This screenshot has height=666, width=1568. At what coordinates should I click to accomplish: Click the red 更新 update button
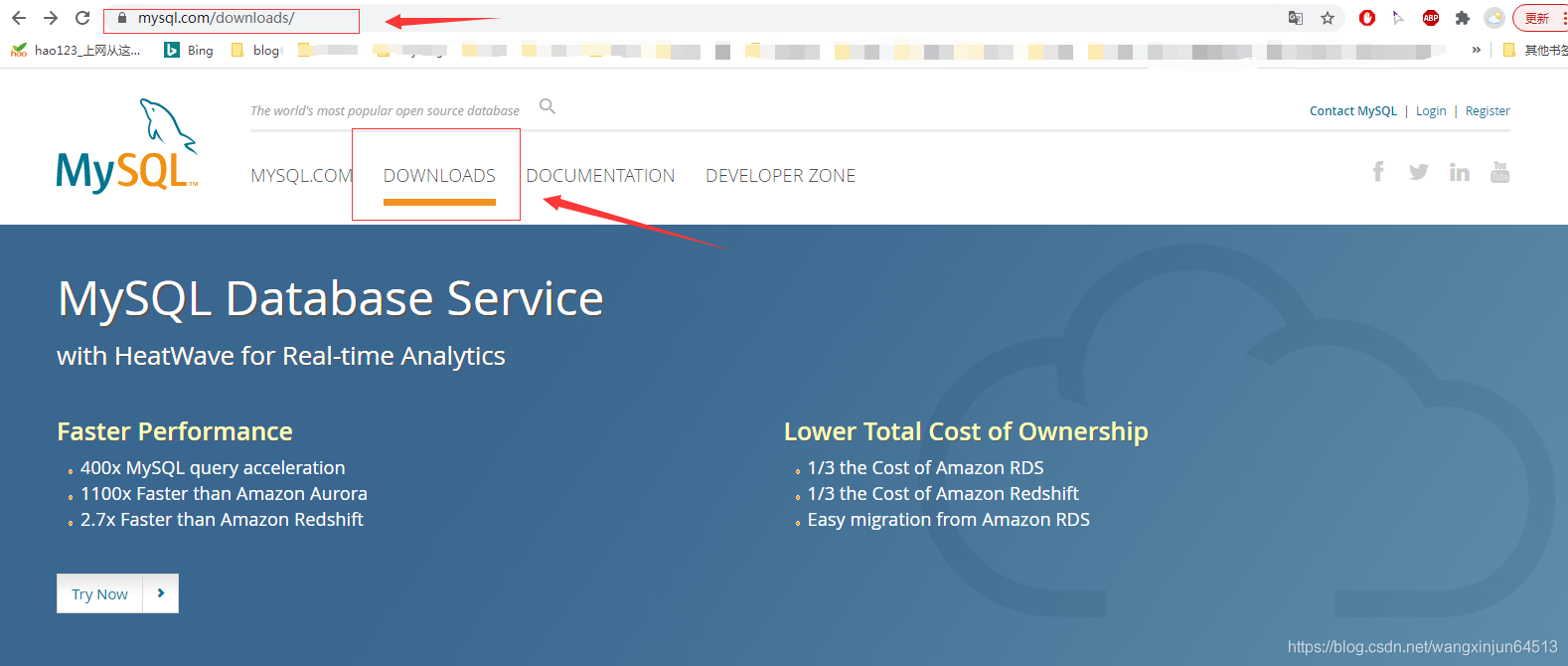pos(1540,18)
